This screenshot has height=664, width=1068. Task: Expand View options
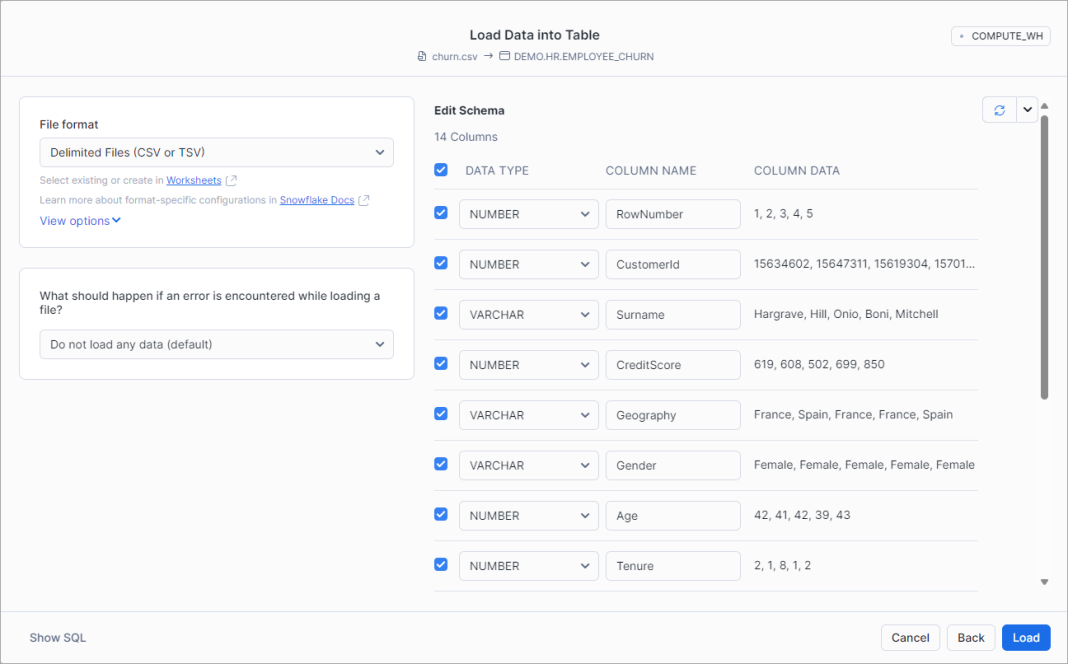[80, 221]
